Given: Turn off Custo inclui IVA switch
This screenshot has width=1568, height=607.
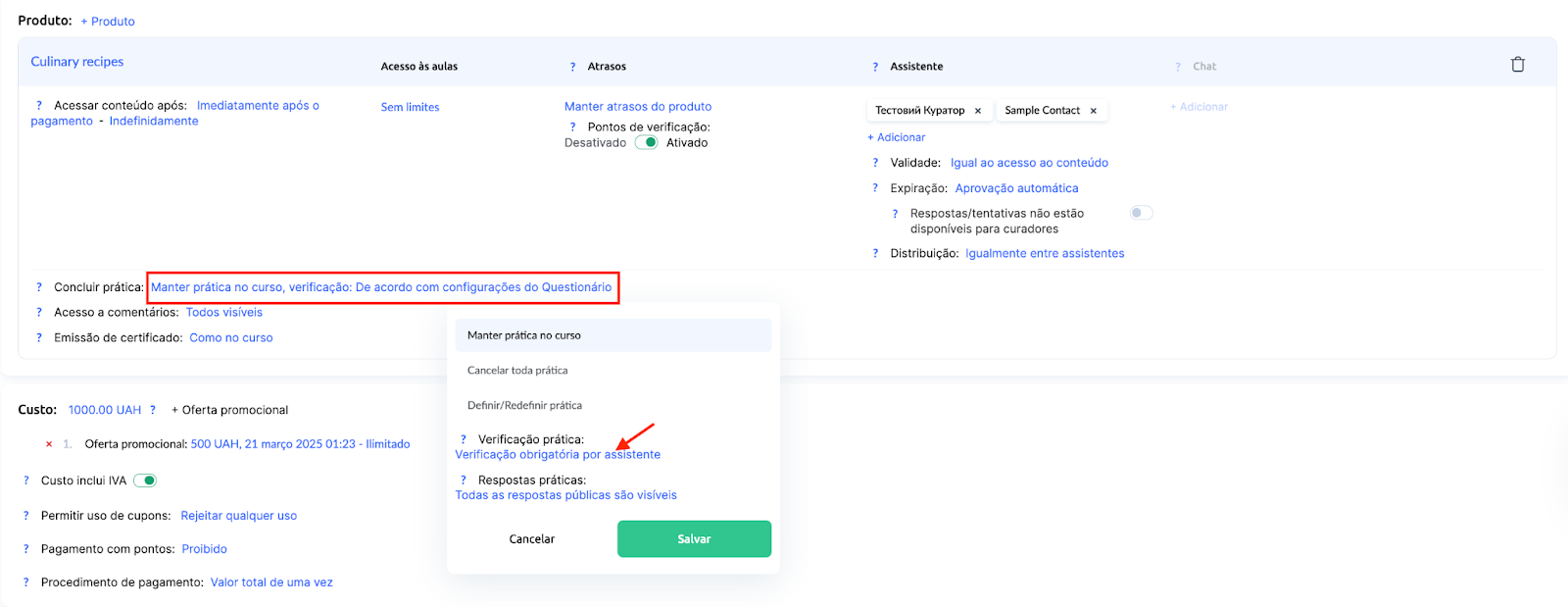Looking at the screenshot, I should [x=145, y=481].
